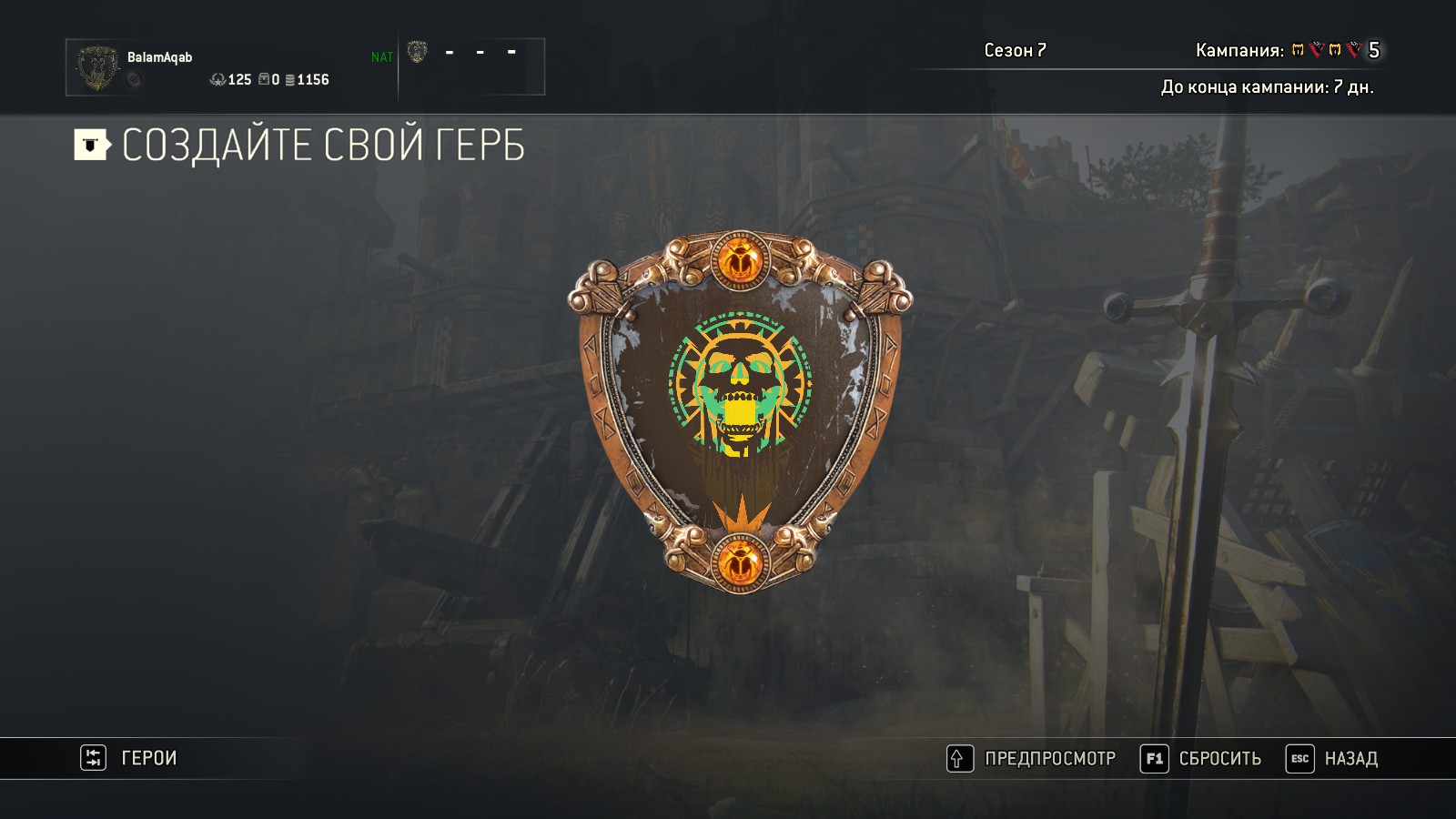Viewport: 1456px width, 819px height.
Task: Click the laurel reputation icon beside 125
Action: tap(217, 80)
